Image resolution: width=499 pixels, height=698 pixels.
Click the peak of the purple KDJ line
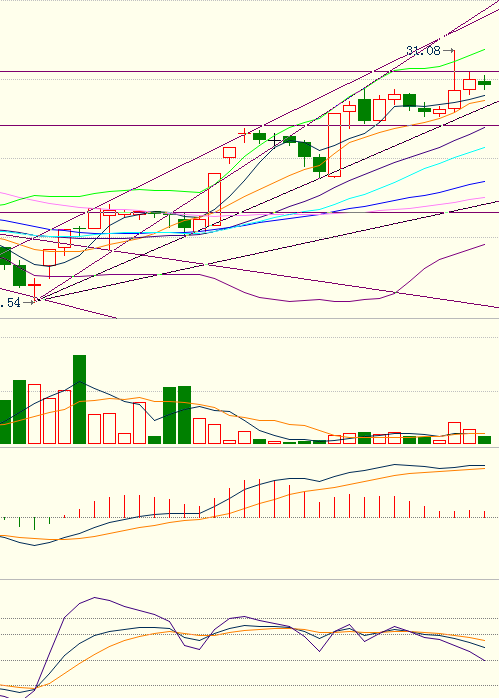pos(94,598)
